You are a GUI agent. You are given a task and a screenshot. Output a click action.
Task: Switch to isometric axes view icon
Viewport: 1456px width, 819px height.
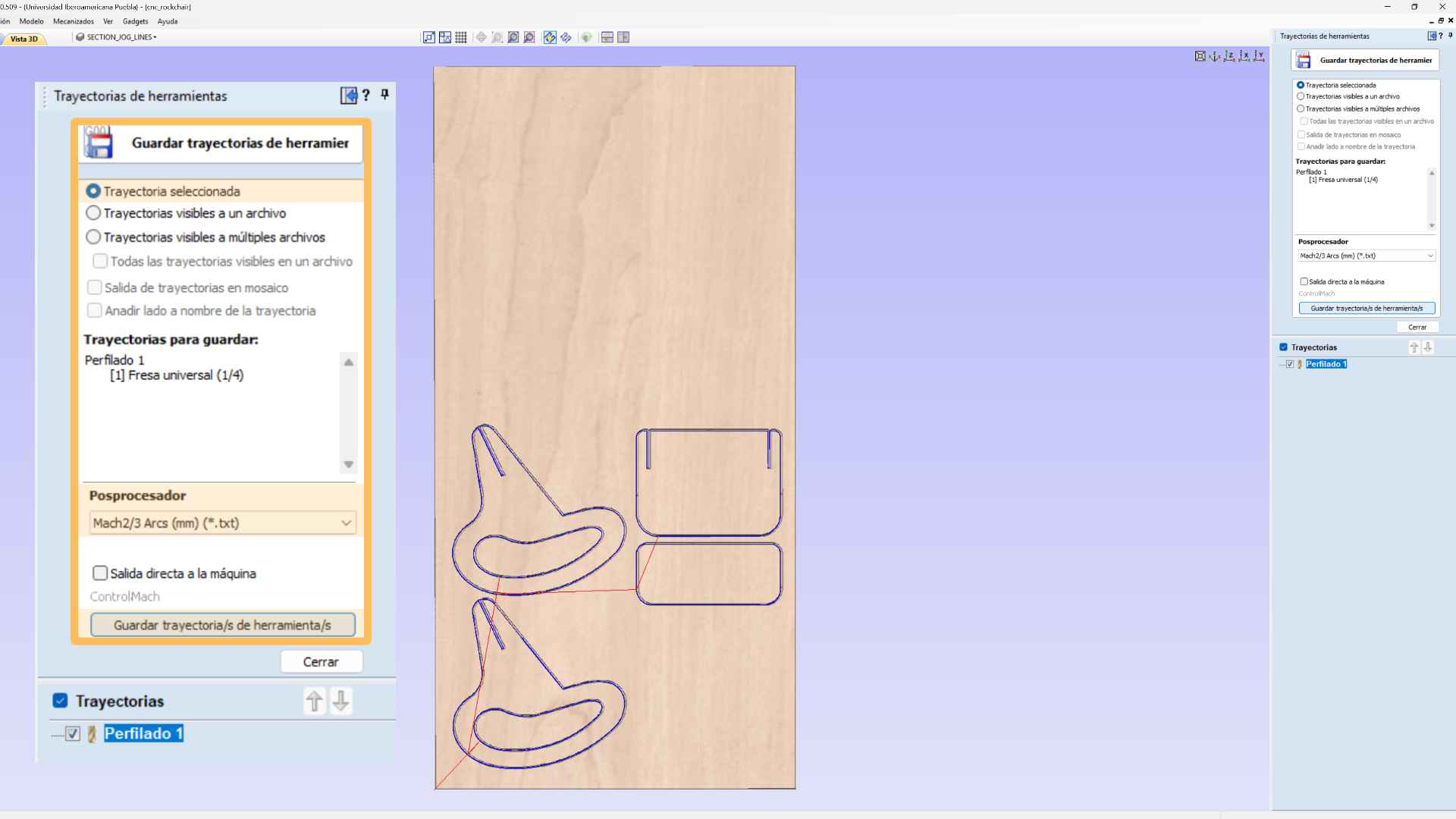click(1215, 56)
